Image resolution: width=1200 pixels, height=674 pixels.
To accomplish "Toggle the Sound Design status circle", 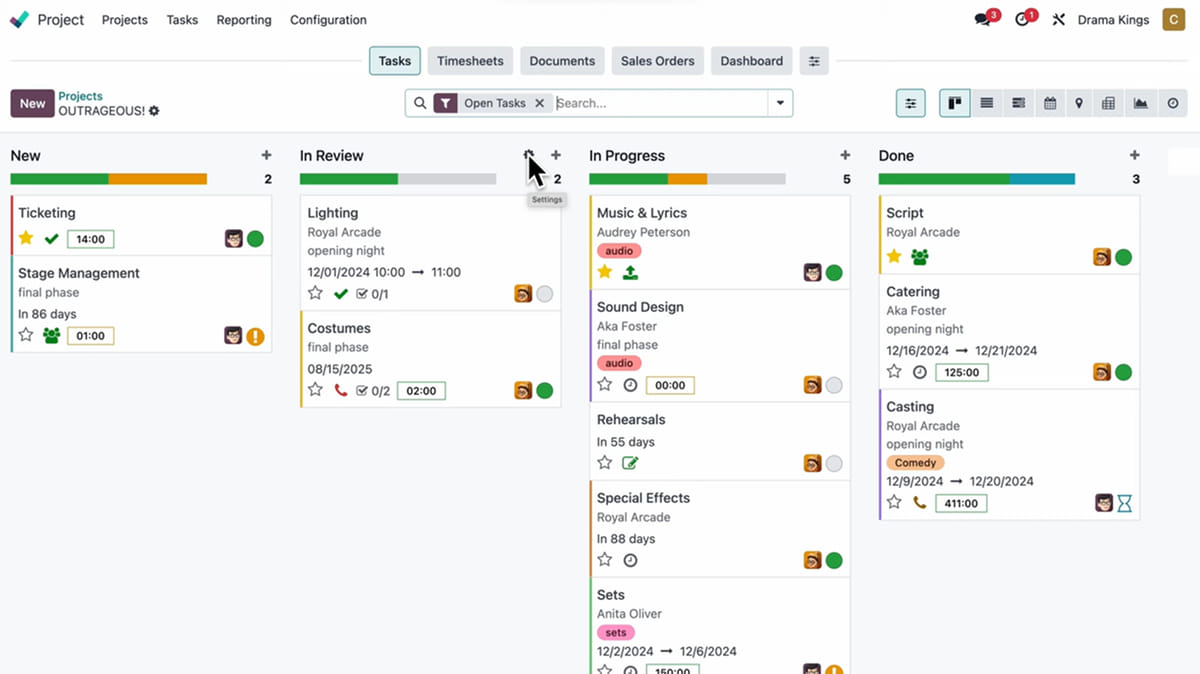I will click(x=834, y=385).
